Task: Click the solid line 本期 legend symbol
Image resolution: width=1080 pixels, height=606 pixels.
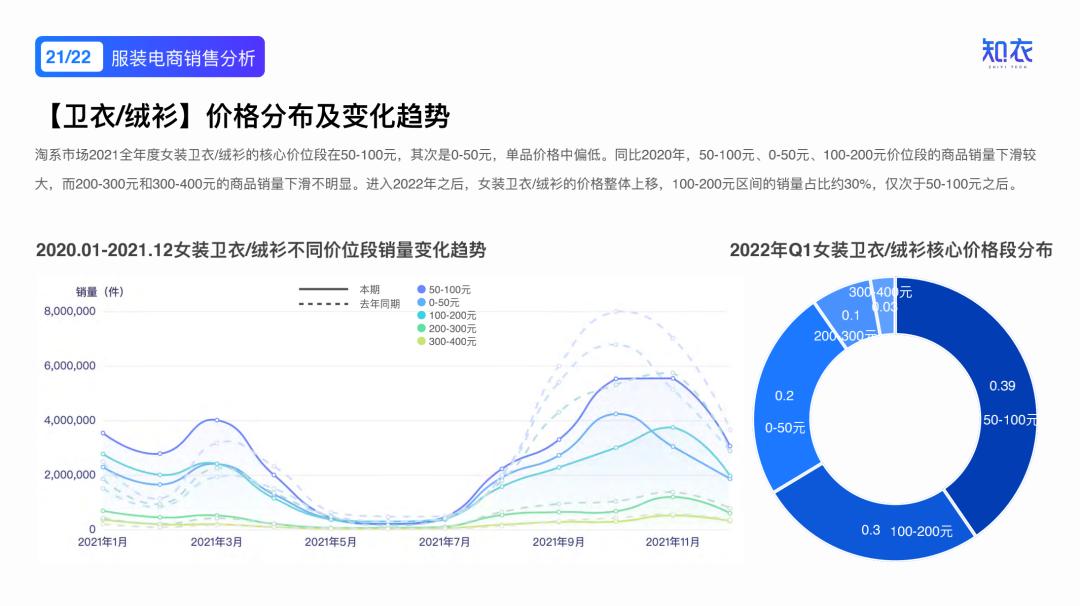Action: [x=323, y=289]
